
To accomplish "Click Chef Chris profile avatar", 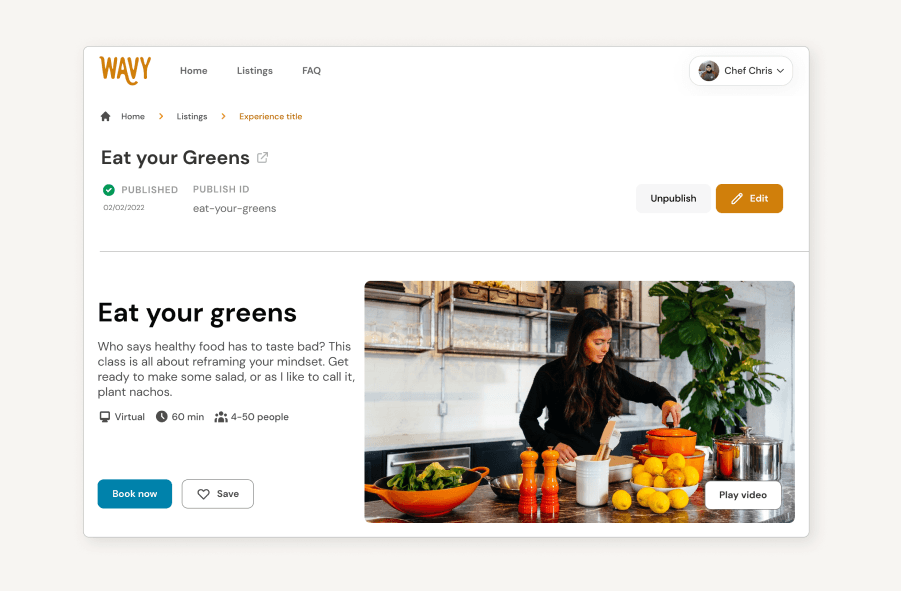I will [709, 71].
